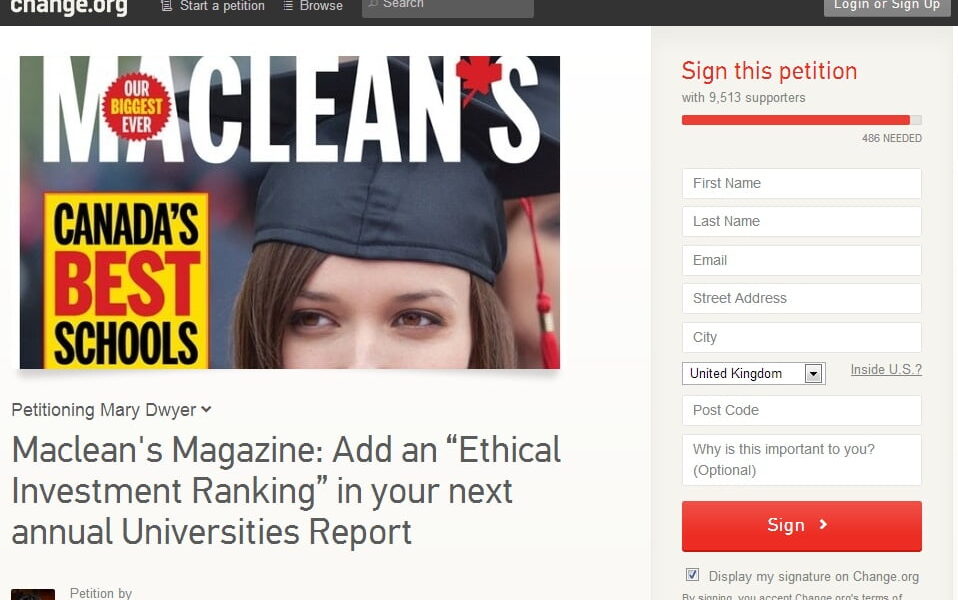The width and height of the screenshot is (958, 600).
Task: Click the arrow icon on Sign button
Action: [823, 524]
